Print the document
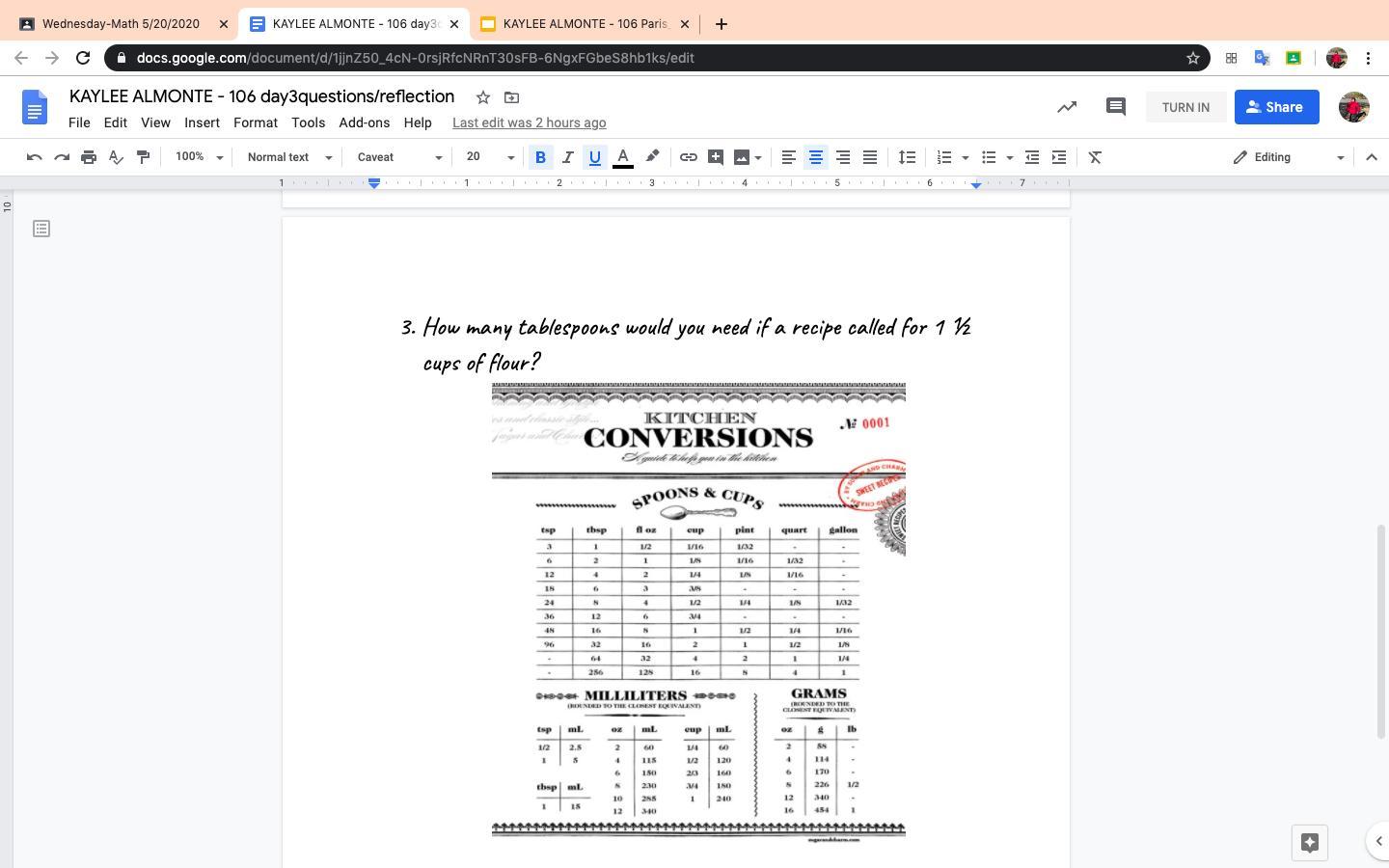This screenshot has height=868, width=1389. click(89, 157)
